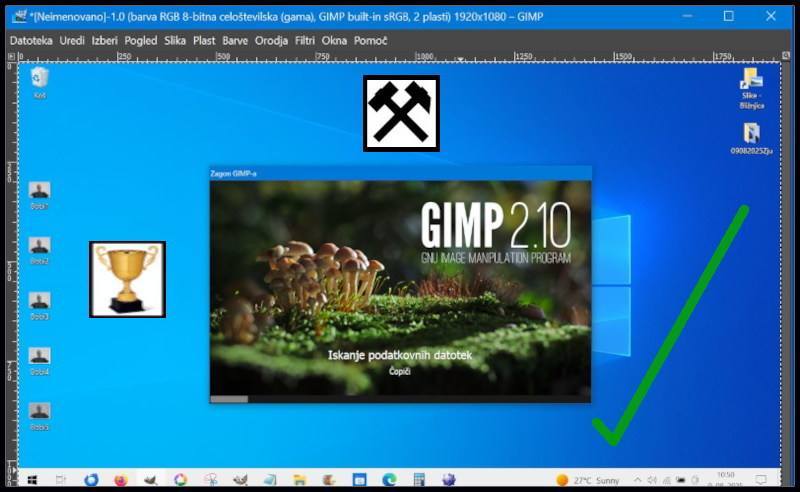The height and width of the screenshot is (492, 800).
Task: Click the Windows Start button in taskbar
Action: tap(32, 480)
